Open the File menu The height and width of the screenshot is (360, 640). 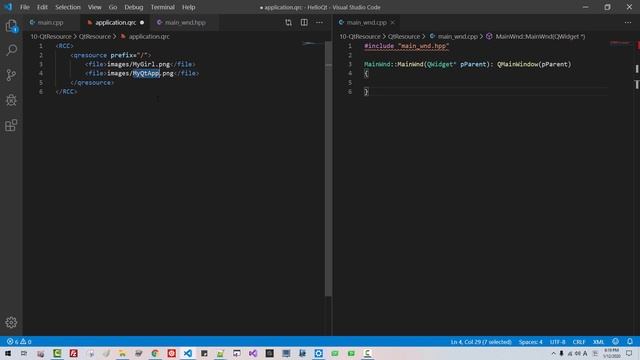(x=24, y=7)
